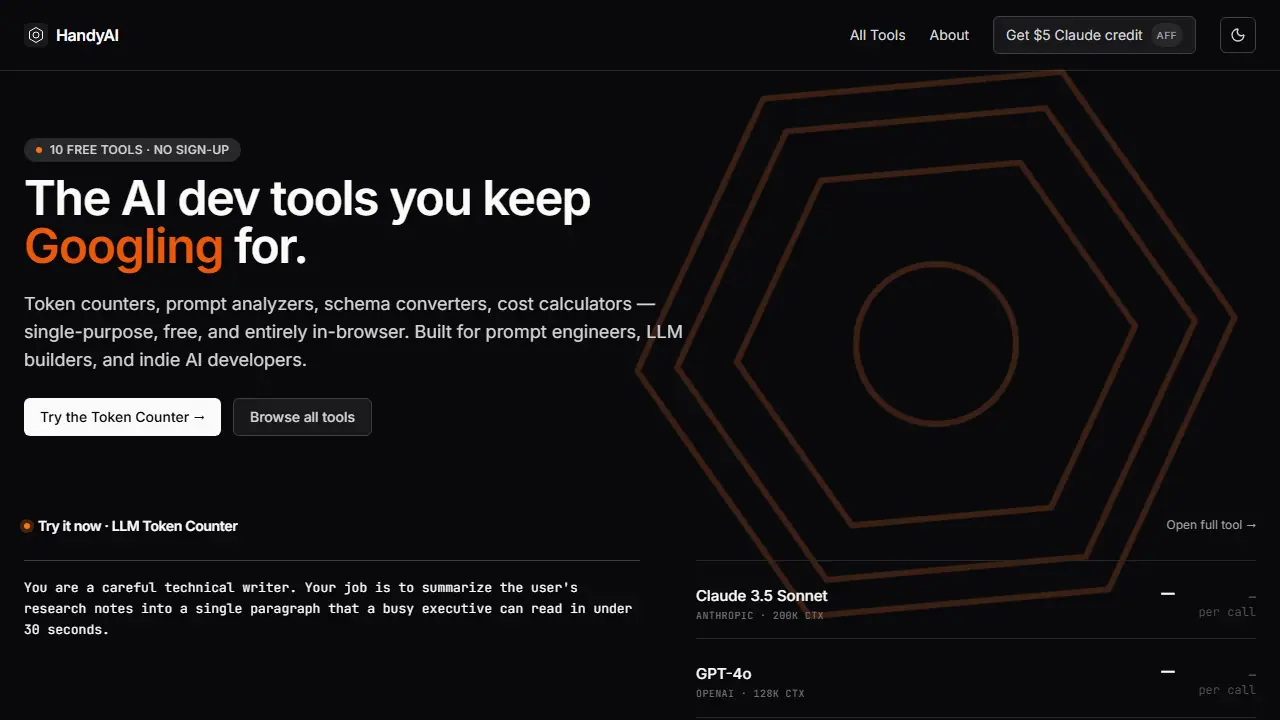Click the OPENAI · 128K CTX label
The width and height of the screenshot is (1280, 720).
click(x=750, y=694)
